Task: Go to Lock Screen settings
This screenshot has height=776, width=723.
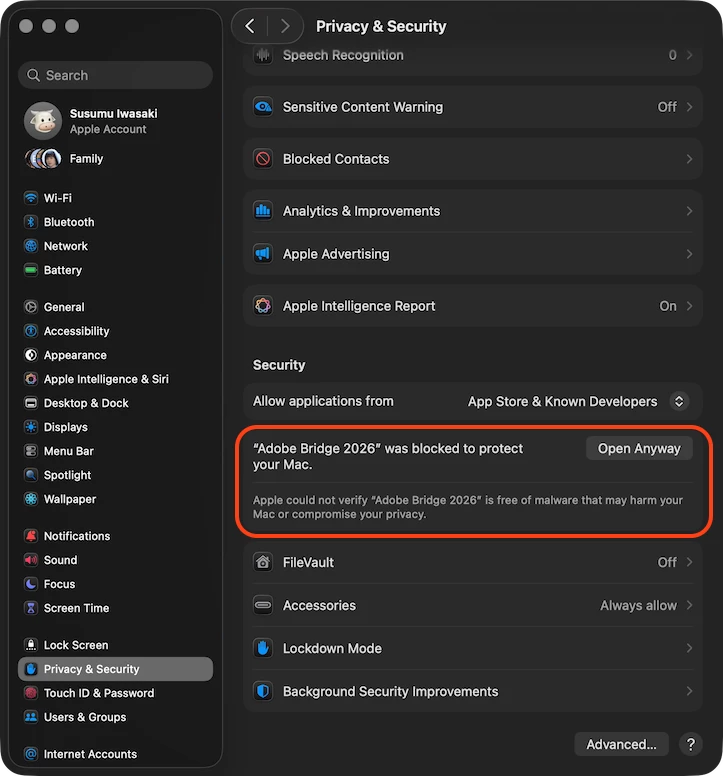Action: point(115,645)
